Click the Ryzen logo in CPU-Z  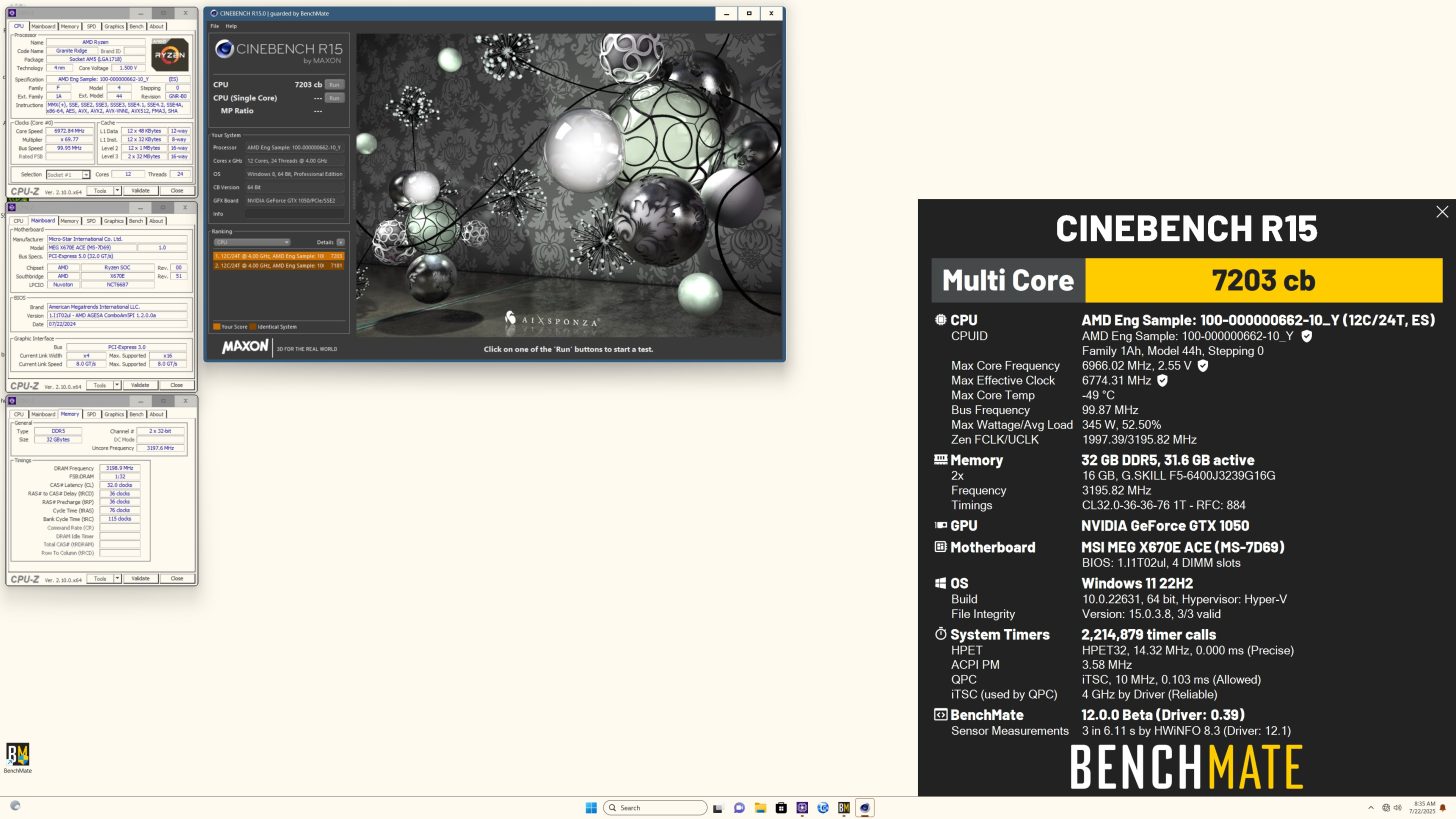click(169, 54)
